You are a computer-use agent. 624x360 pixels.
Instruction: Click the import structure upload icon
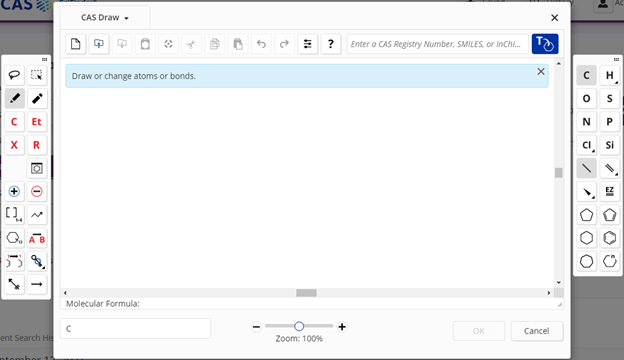coord(99,44)
